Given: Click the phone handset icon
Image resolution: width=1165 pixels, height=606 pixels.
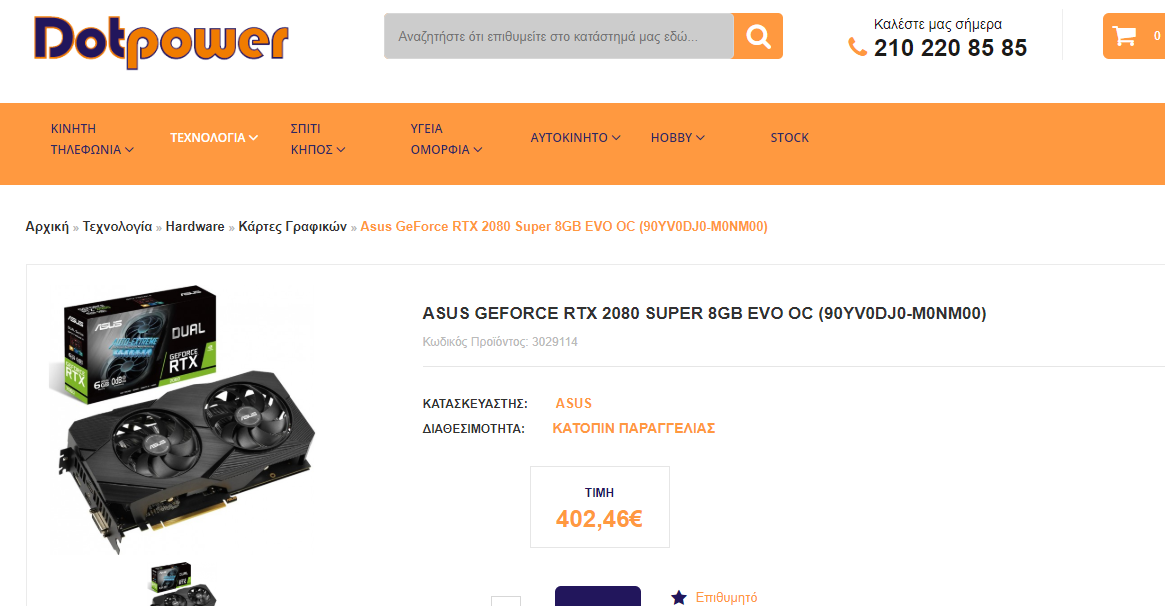Looking at the screenshot, I should click(857, 48).
